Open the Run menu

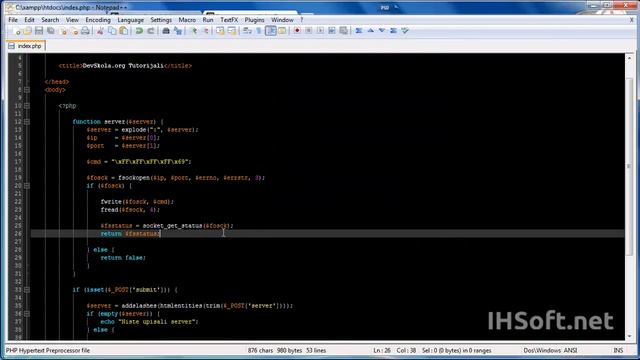[208, 20]
